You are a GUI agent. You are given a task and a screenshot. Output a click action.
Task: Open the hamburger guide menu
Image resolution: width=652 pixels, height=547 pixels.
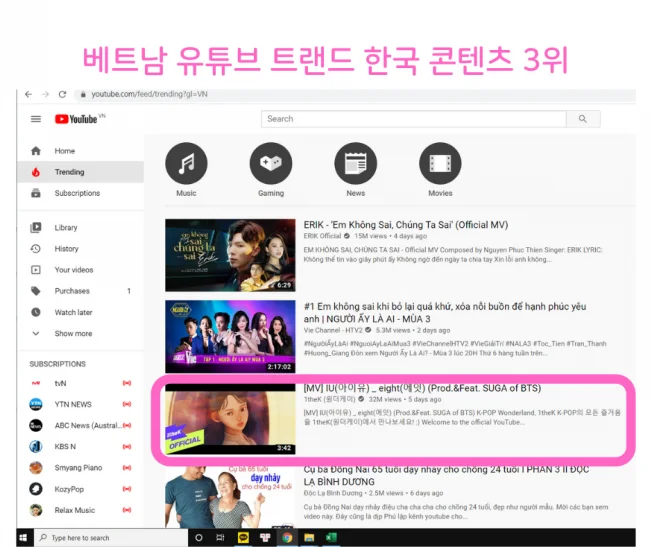(36, 119)
